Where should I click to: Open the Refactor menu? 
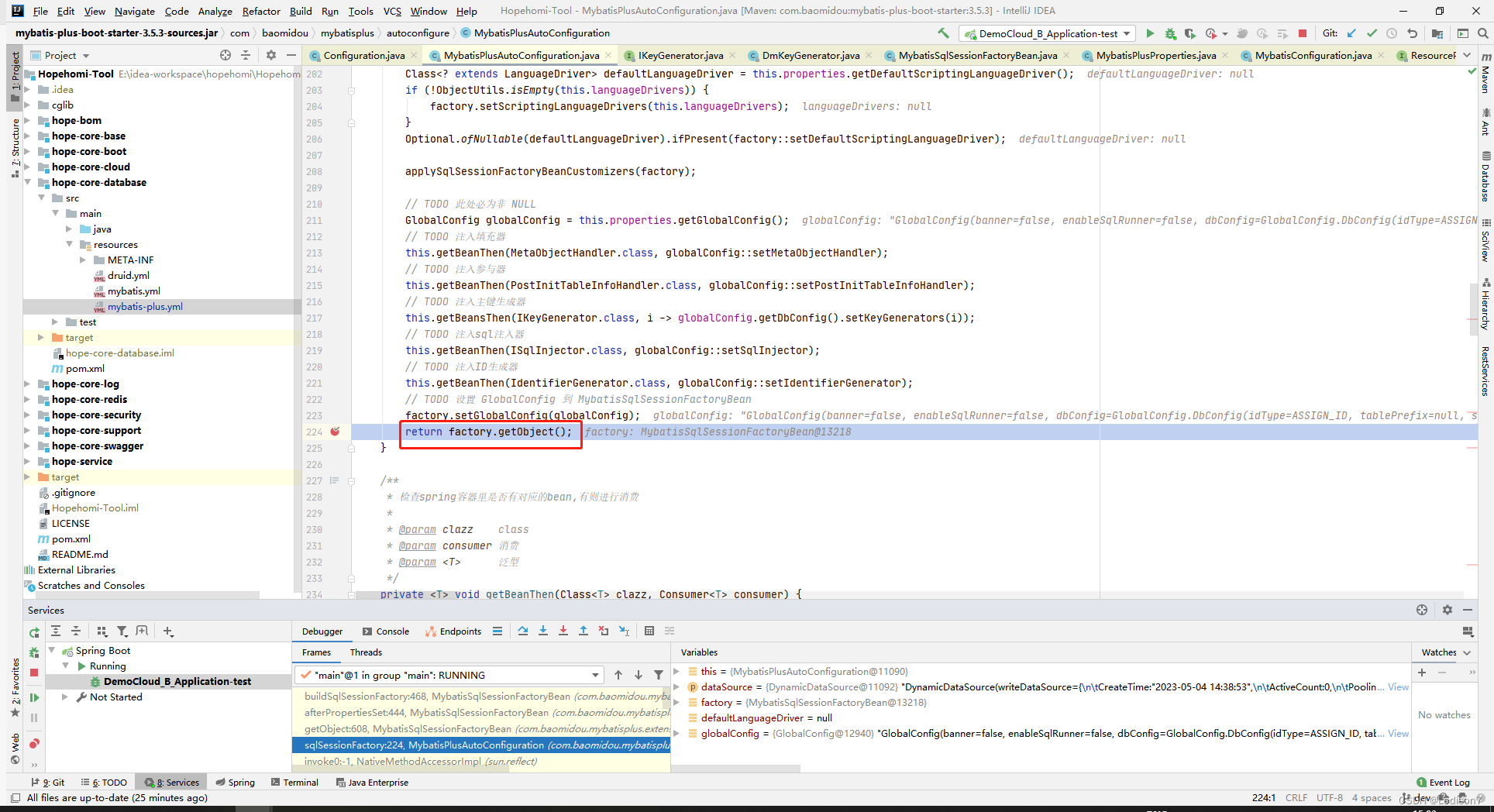(261, 11)
